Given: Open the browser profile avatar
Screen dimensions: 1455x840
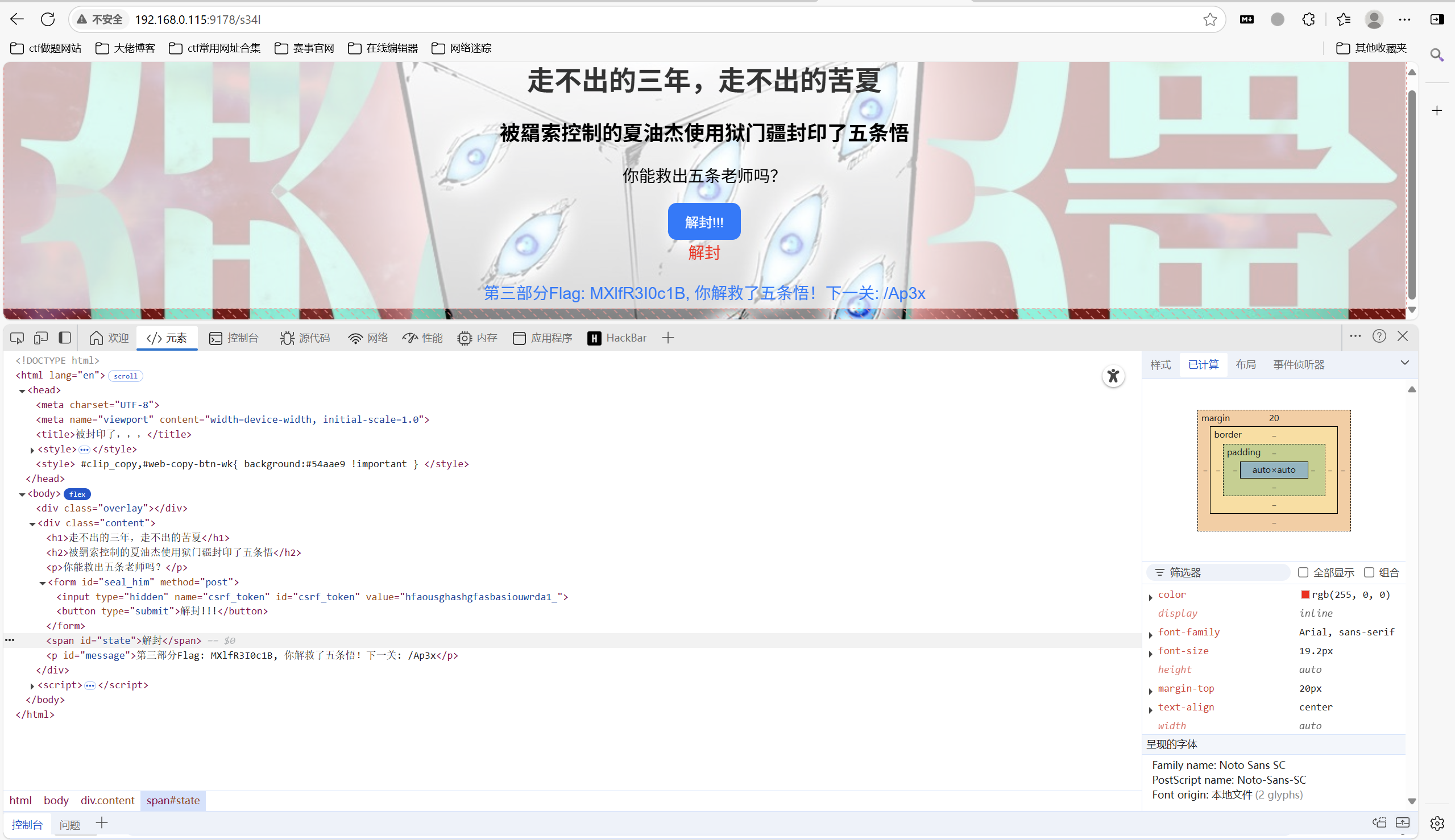Looking at the screenshot, I should click(x=1374, y=20).
